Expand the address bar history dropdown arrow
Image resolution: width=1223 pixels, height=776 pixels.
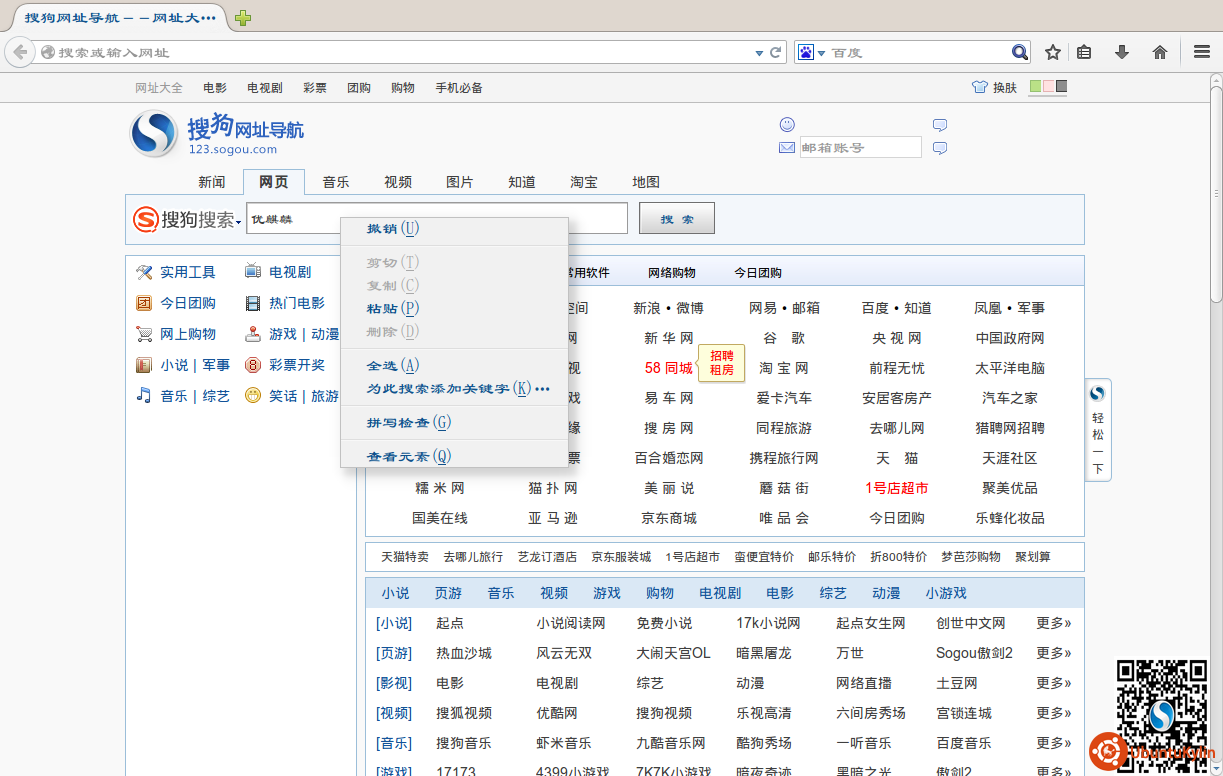(759, 52)
